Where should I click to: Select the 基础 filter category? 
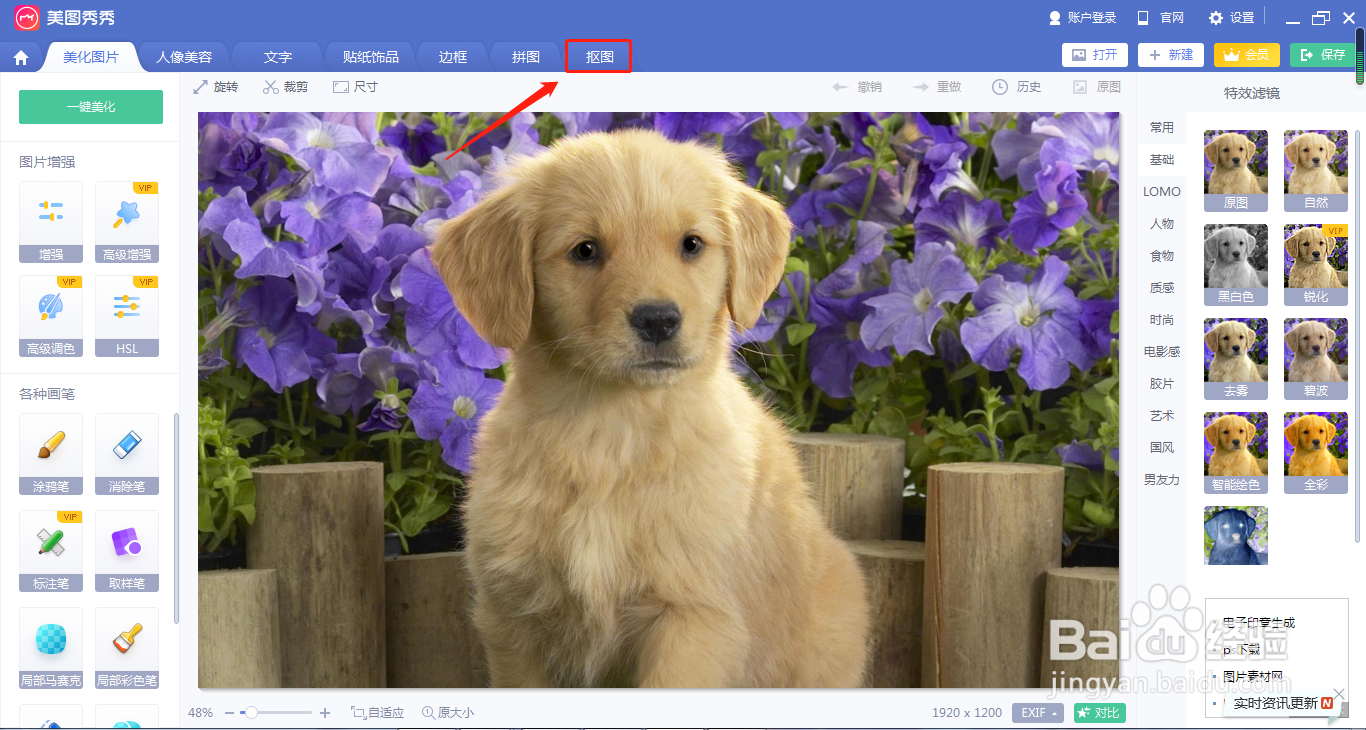(1162, 160)
